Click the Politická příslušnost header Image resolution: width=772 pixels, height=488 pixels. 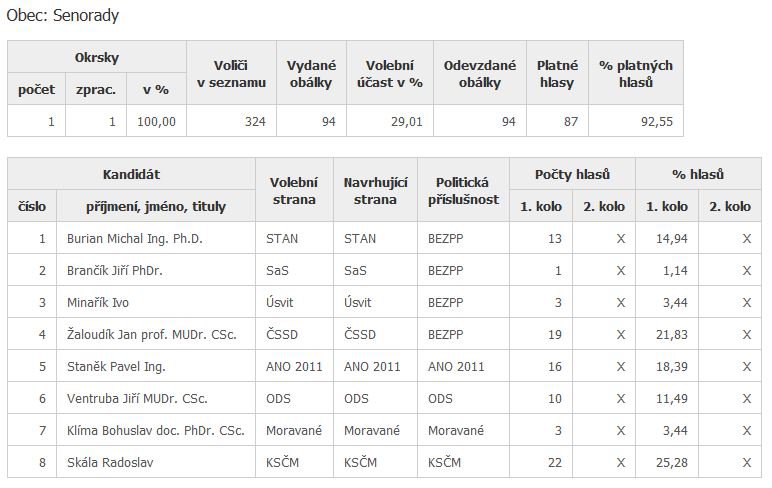pyautogui.click(x=463, y=191)
